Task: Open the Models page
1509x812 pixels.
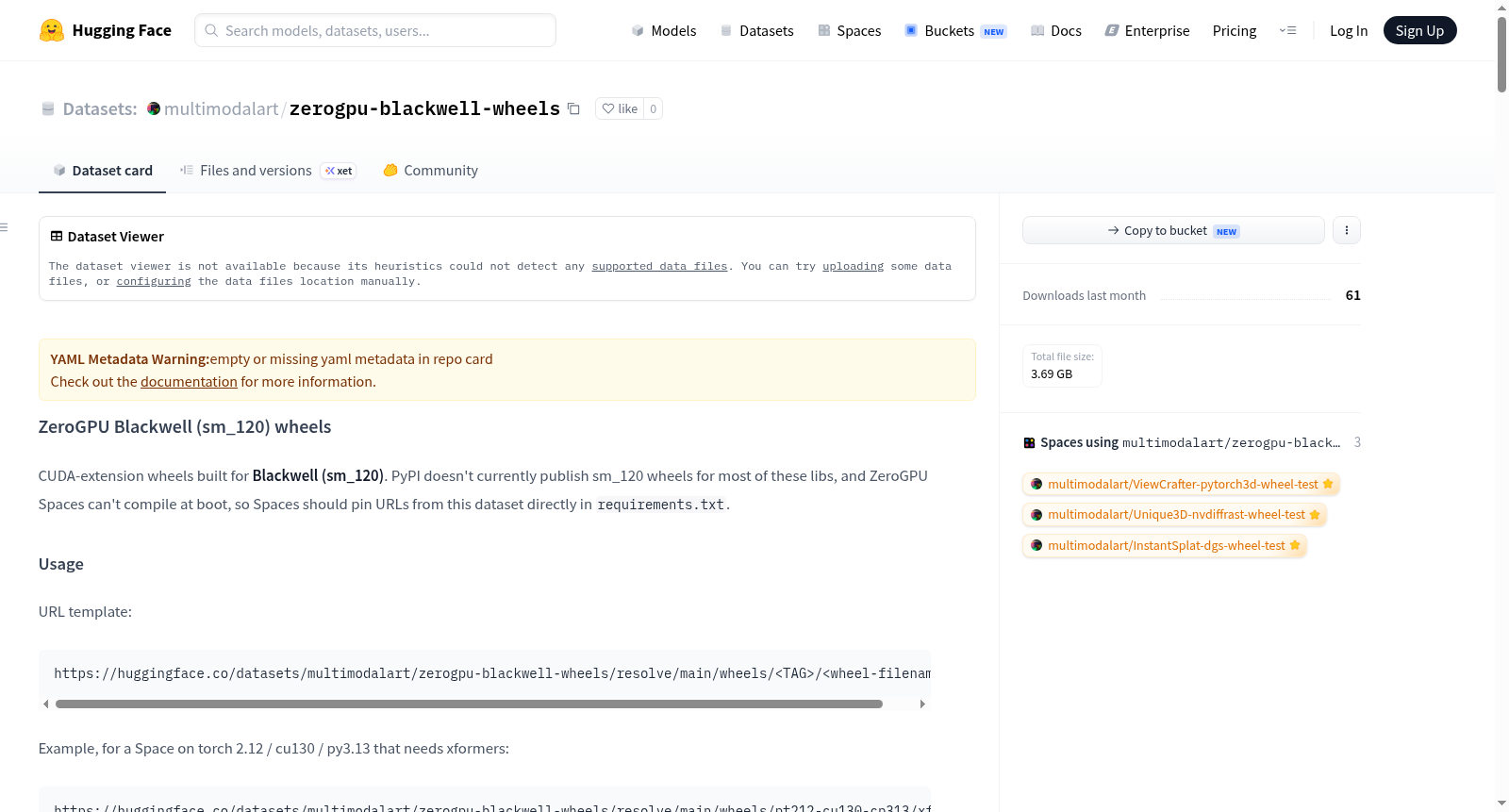Action: pos(664,30)
